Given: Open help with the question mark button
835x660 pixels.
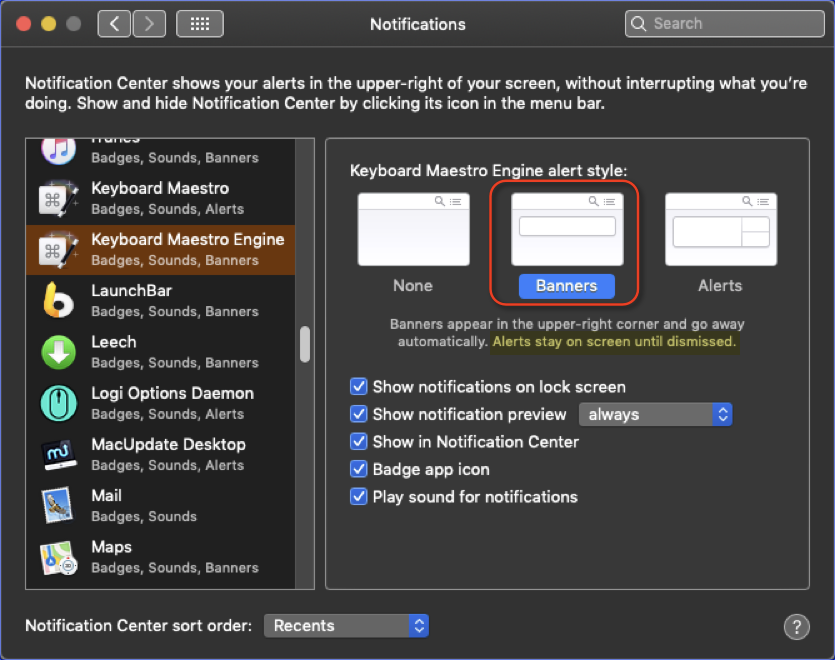Looking at the screenshot, I should click(x=797, y=627).
